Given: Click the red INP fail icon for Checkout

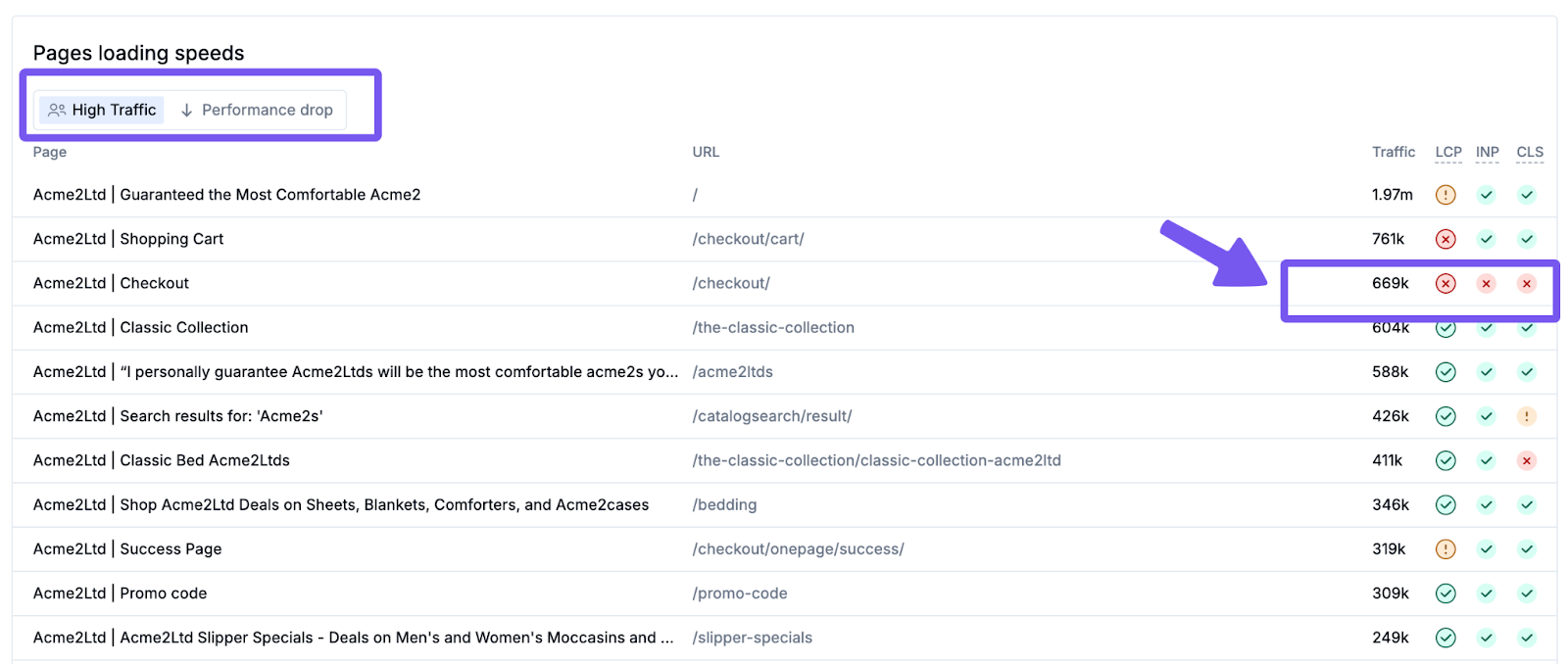Looking at the screenshot, I should tap(1486, 284).
